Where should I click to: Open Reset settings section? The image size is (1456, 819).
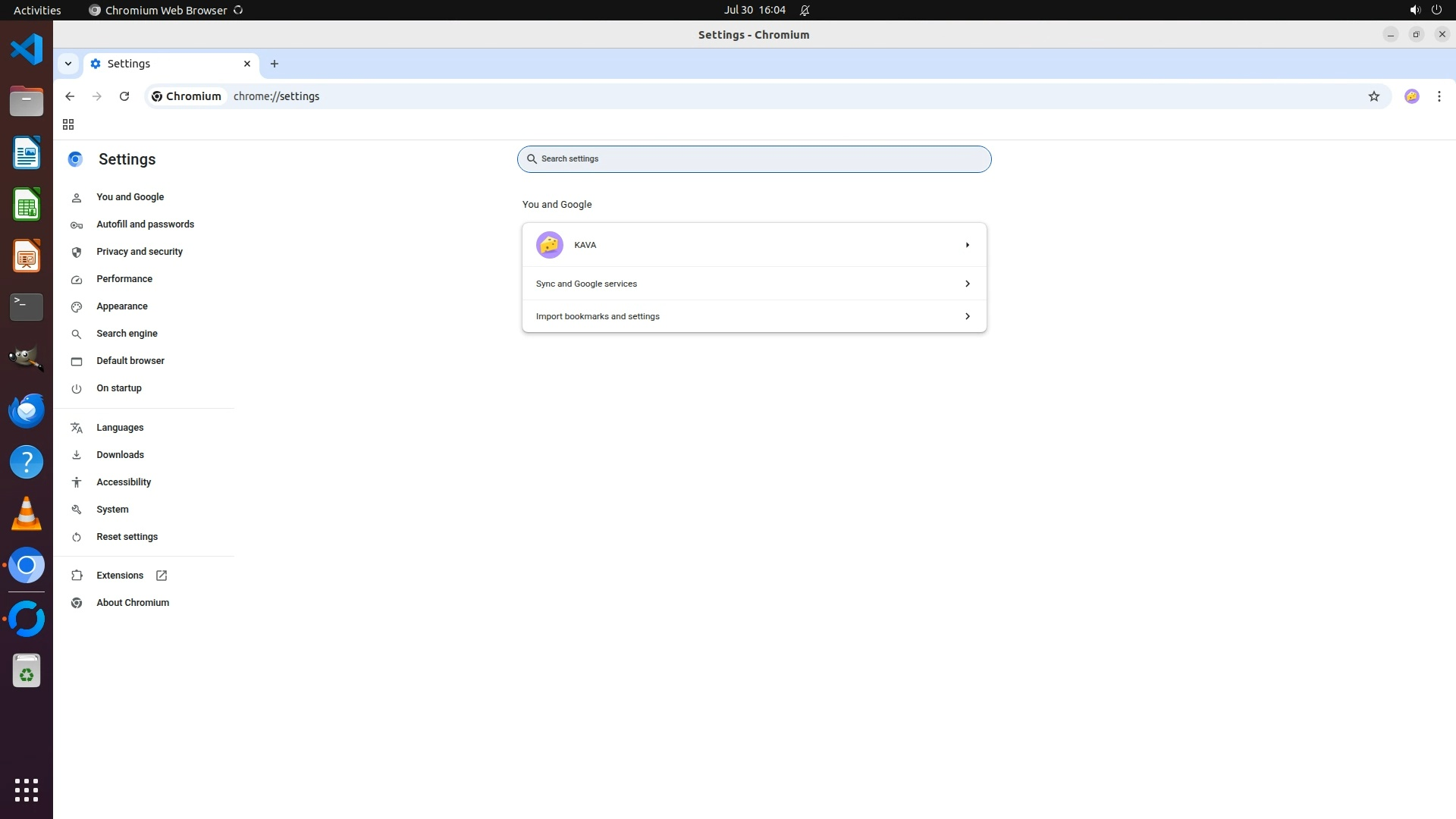click(127, 537)
